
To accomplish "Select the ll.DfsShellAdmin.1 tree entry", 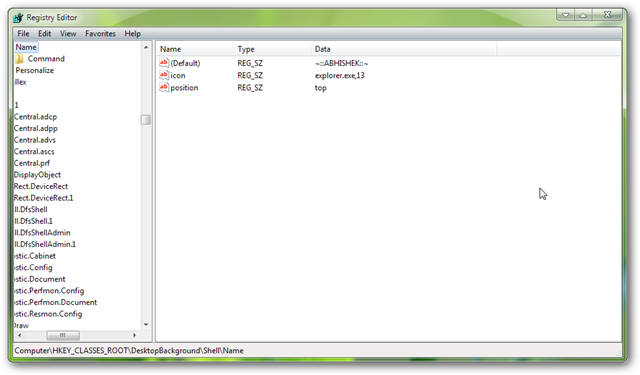I will click(45, 244).
